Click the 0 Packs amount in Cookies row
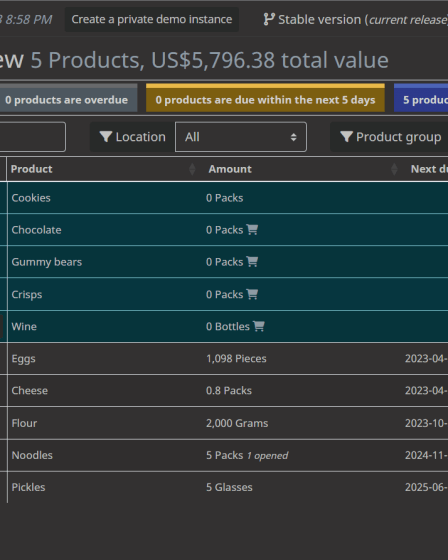The width and height of the screenshot is (448, 560). 224,198
